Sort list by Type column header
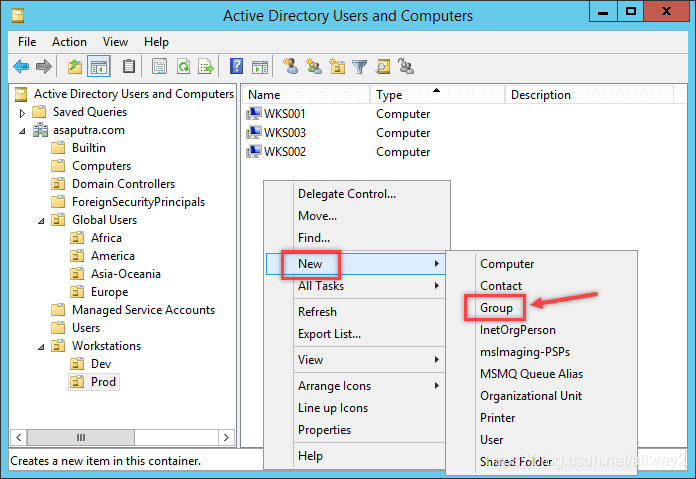The width and height of the screenshot is (696, 479). pos(437,95)
